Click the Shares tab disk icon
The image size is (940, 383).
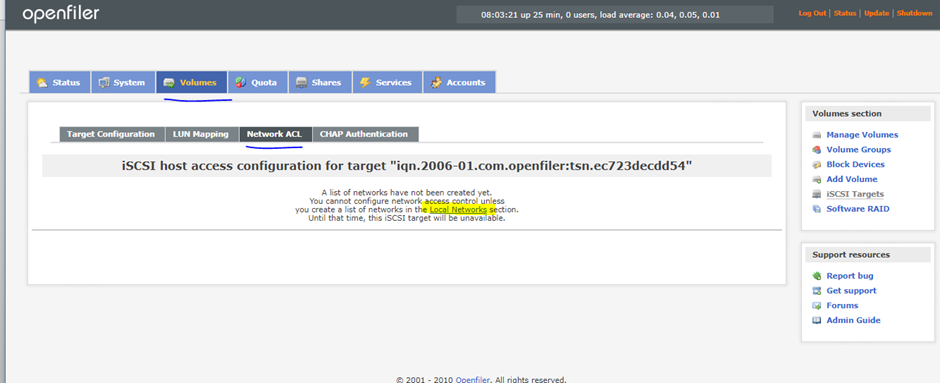(x=302, y=83)
